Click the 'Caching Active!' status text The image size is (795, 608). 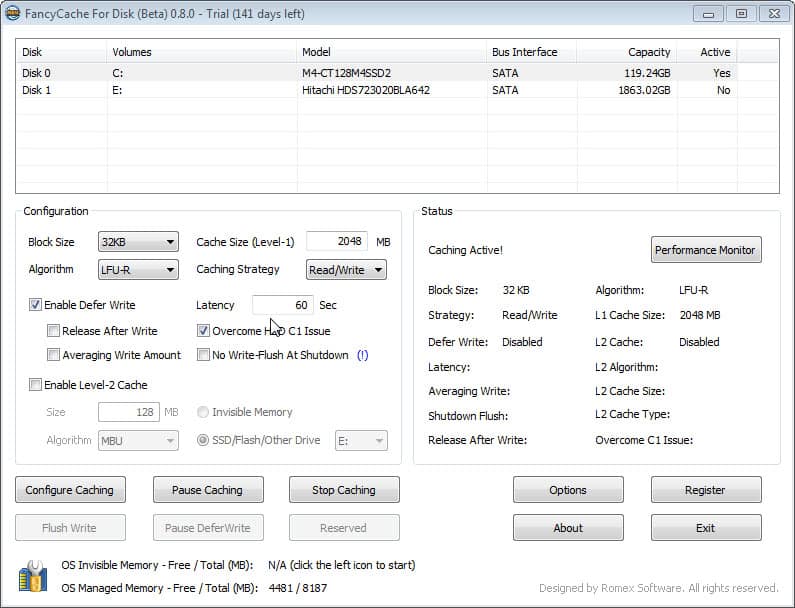click(x=465, y=250)
